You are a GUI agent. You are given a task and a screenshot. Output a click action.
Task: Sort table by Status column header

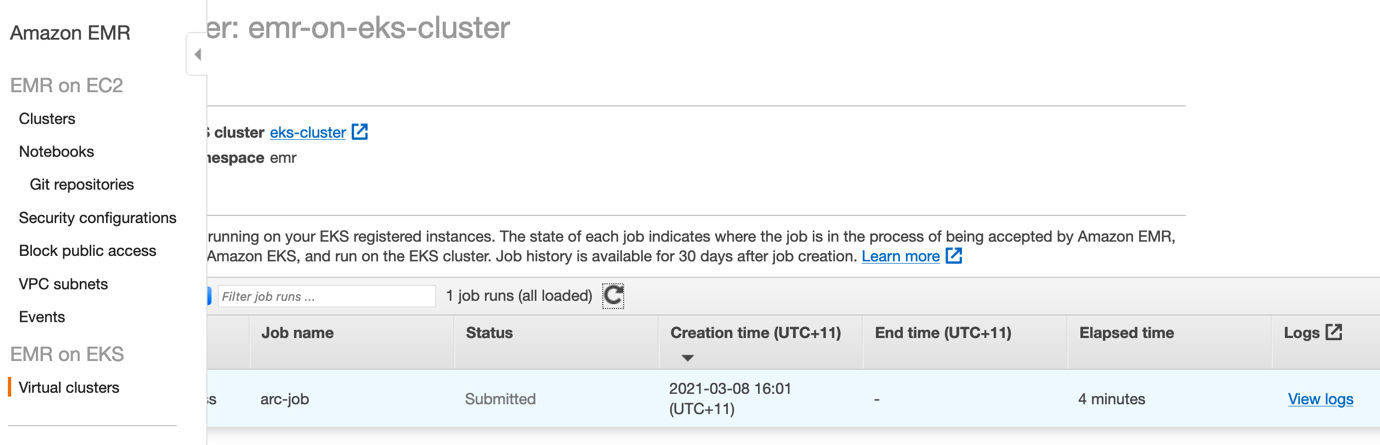489,333
